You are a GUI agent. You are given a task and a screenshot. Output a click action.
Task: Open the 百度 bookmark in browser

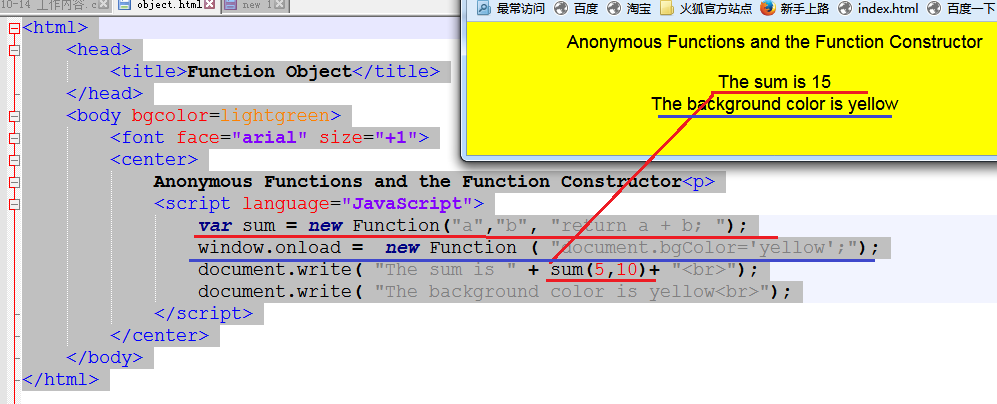click(576, 8)
